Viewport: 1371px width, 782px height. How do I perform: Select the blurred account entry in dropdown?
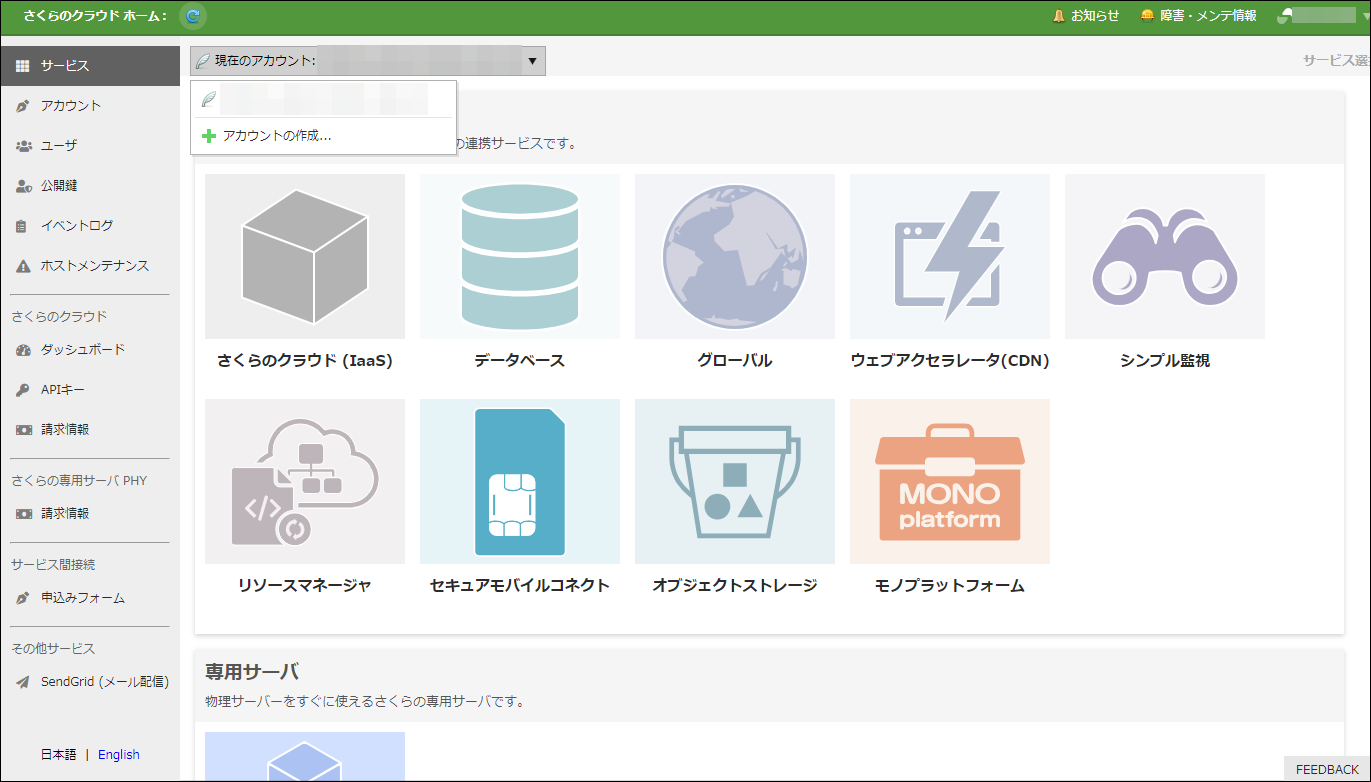pos(322,99)
